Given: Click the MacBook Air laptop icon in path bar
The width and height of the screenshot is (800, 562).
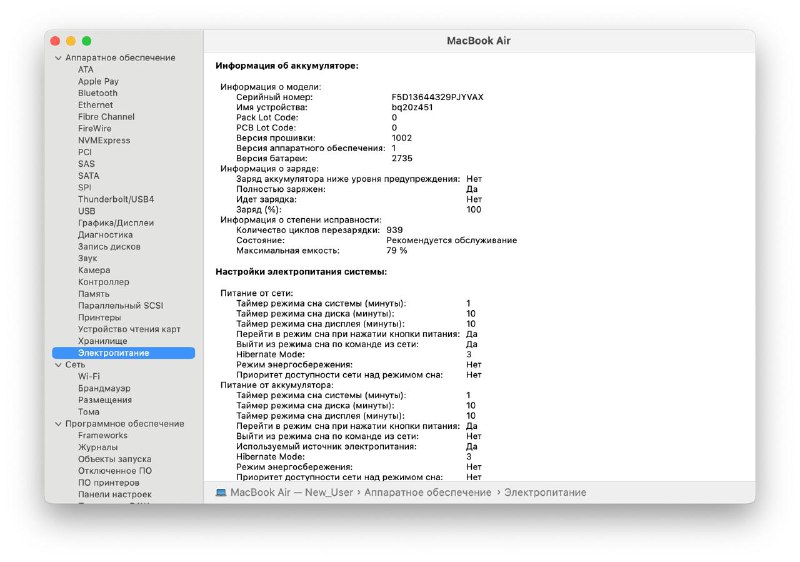Looking at the screenshot, I should tap(221, 493).
